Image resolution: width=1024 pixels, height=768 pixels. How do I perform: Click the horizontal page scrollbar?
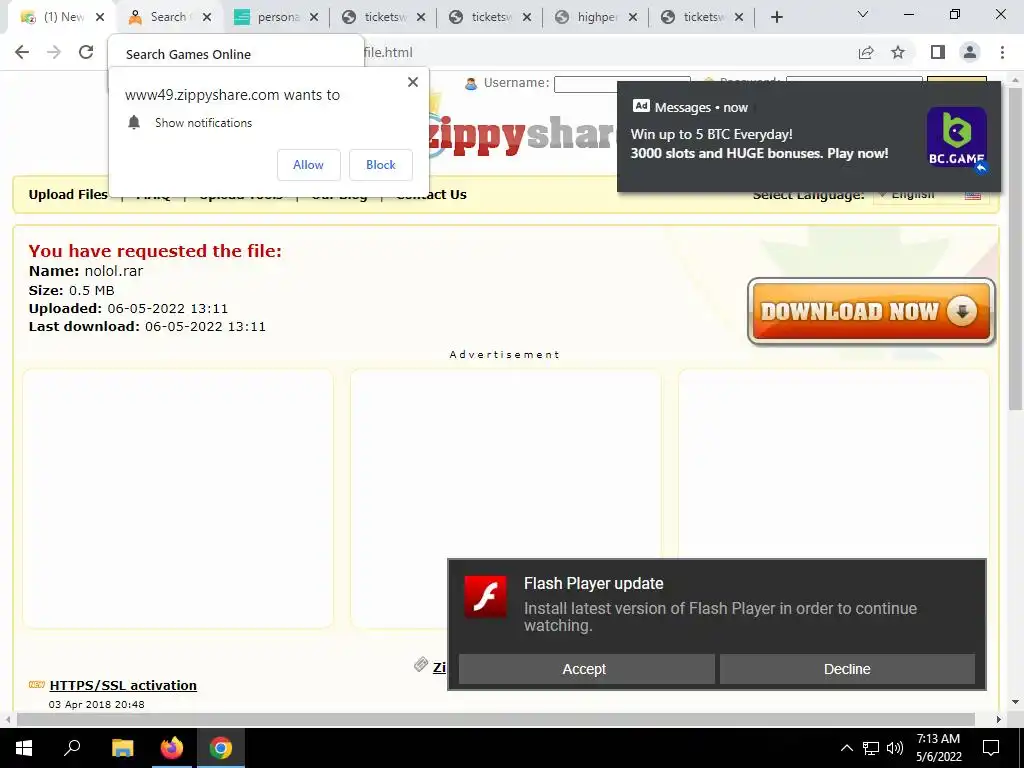coord(496,719)
